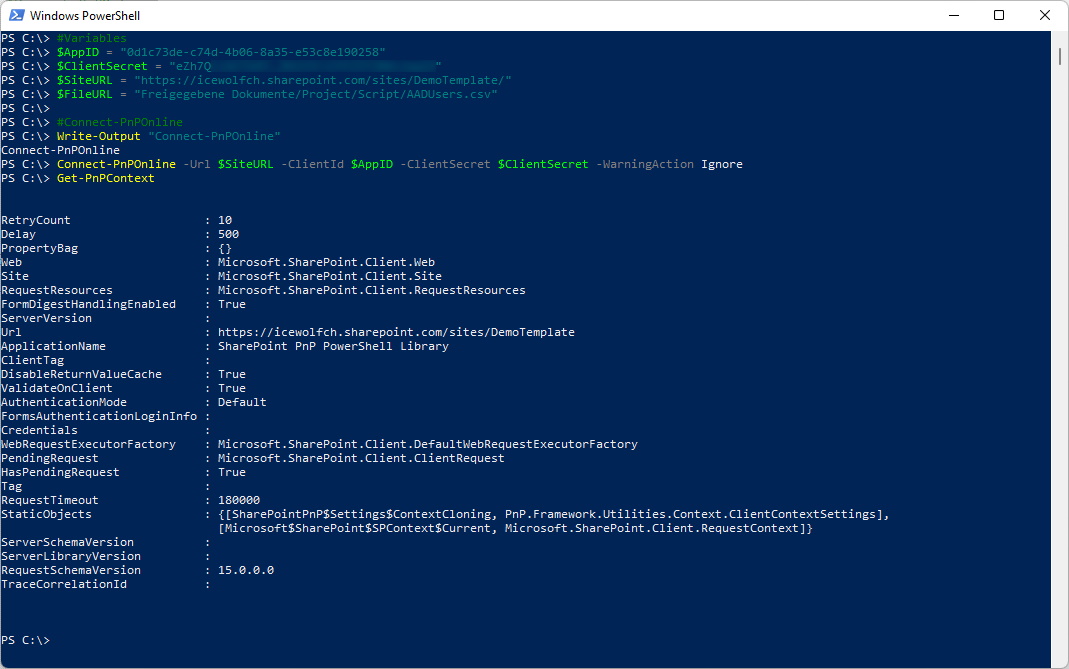The image size is (1069, 669).
Task: Click the "-ClientId" parameter
Action: pyautogui.click(x=312, y=164)
